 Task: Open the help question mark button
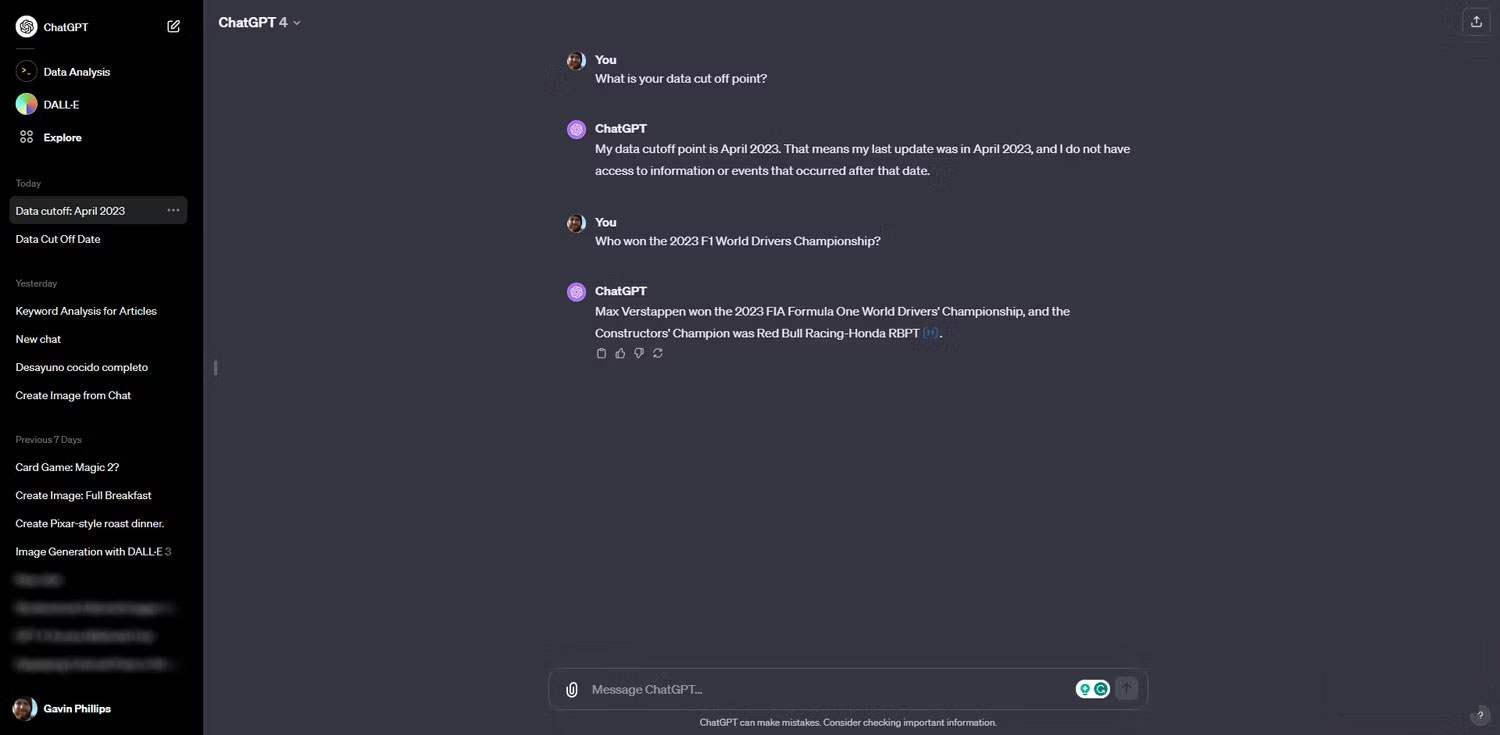(x=1481, y=716)
